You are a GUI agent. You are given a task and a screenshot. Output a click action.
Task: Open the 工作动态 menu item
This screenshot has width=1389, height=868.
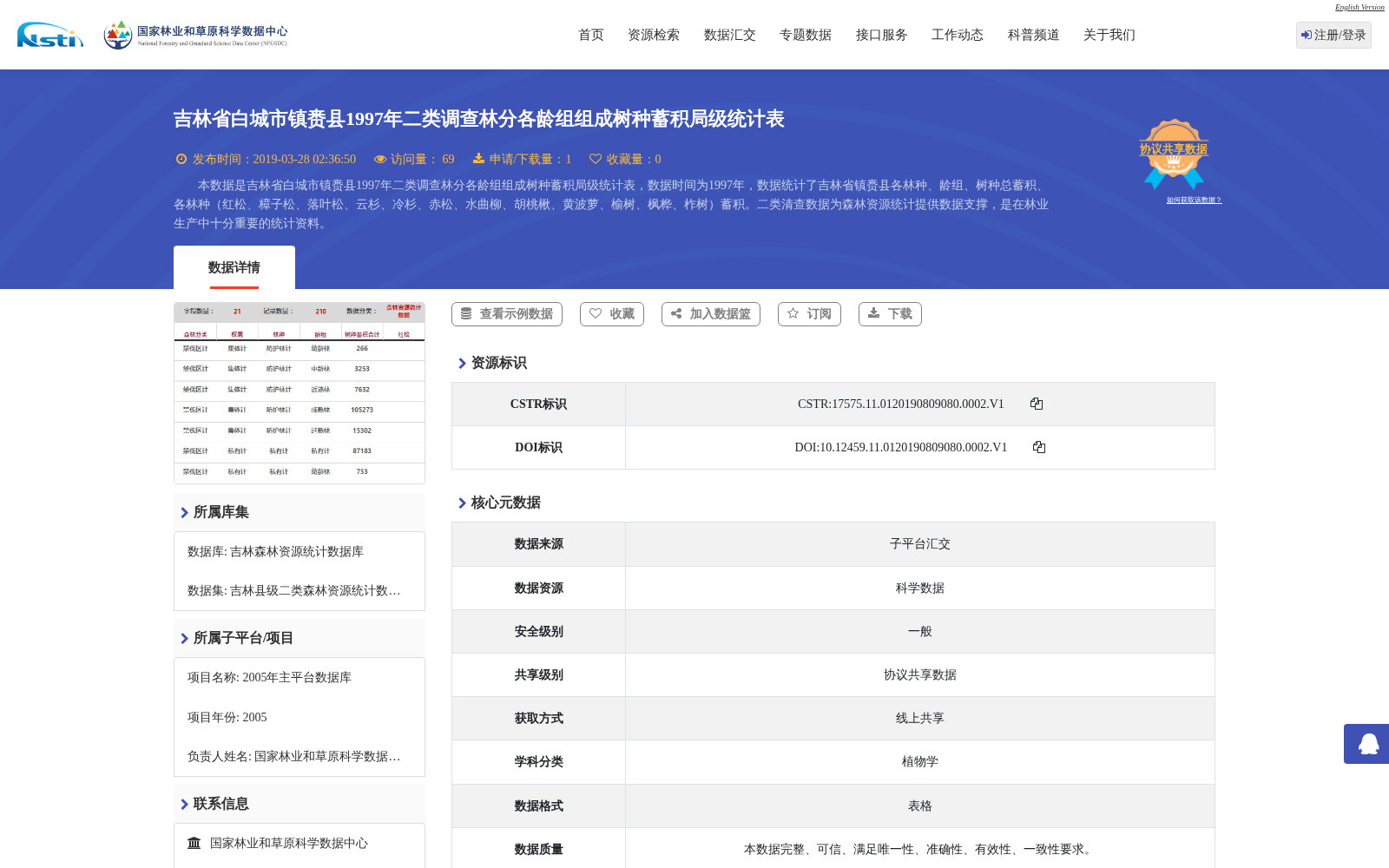pyautogui.click(x=958, y=35)
